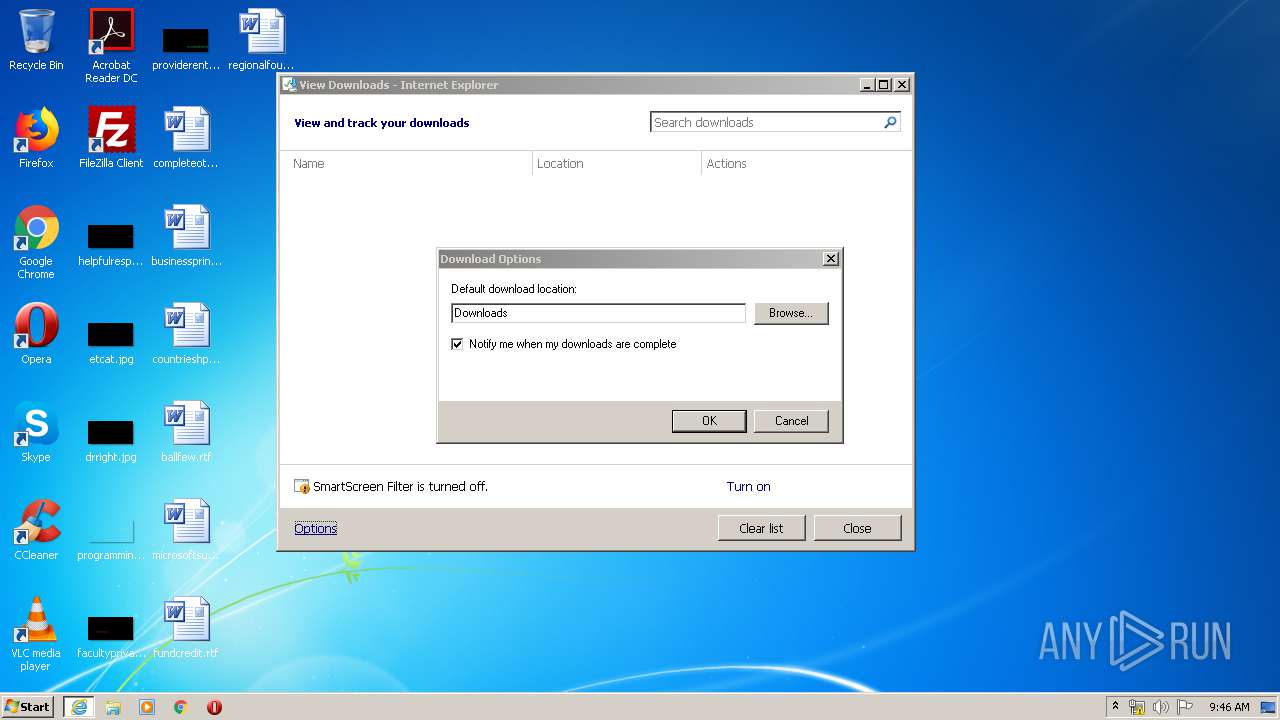Maximize the View Downloads window
1280x720 pixels.
(x=883, y=85)
